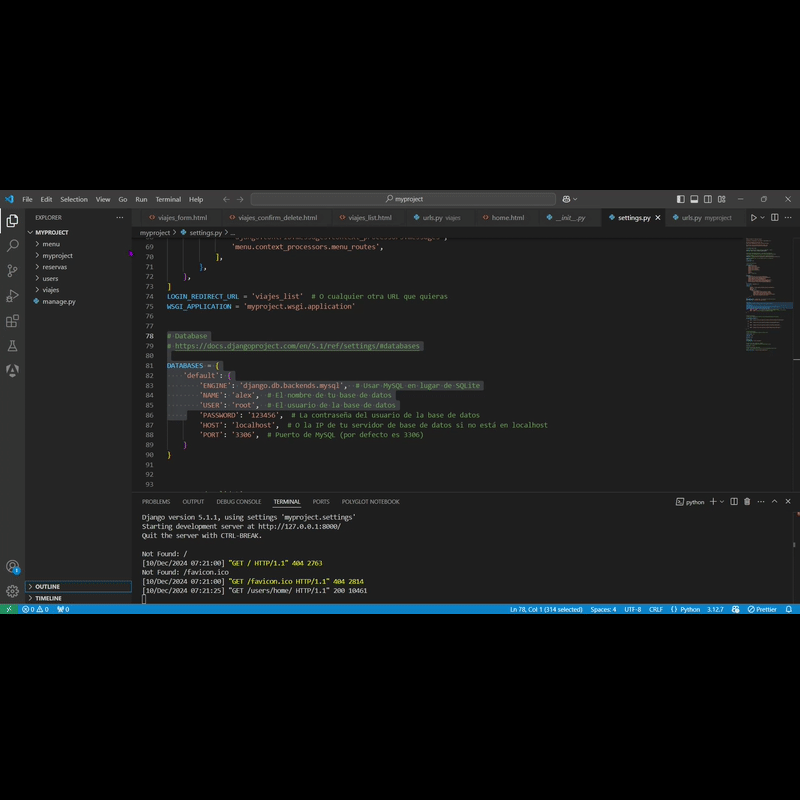Open the Django docs databases link

tap(297, 346)
